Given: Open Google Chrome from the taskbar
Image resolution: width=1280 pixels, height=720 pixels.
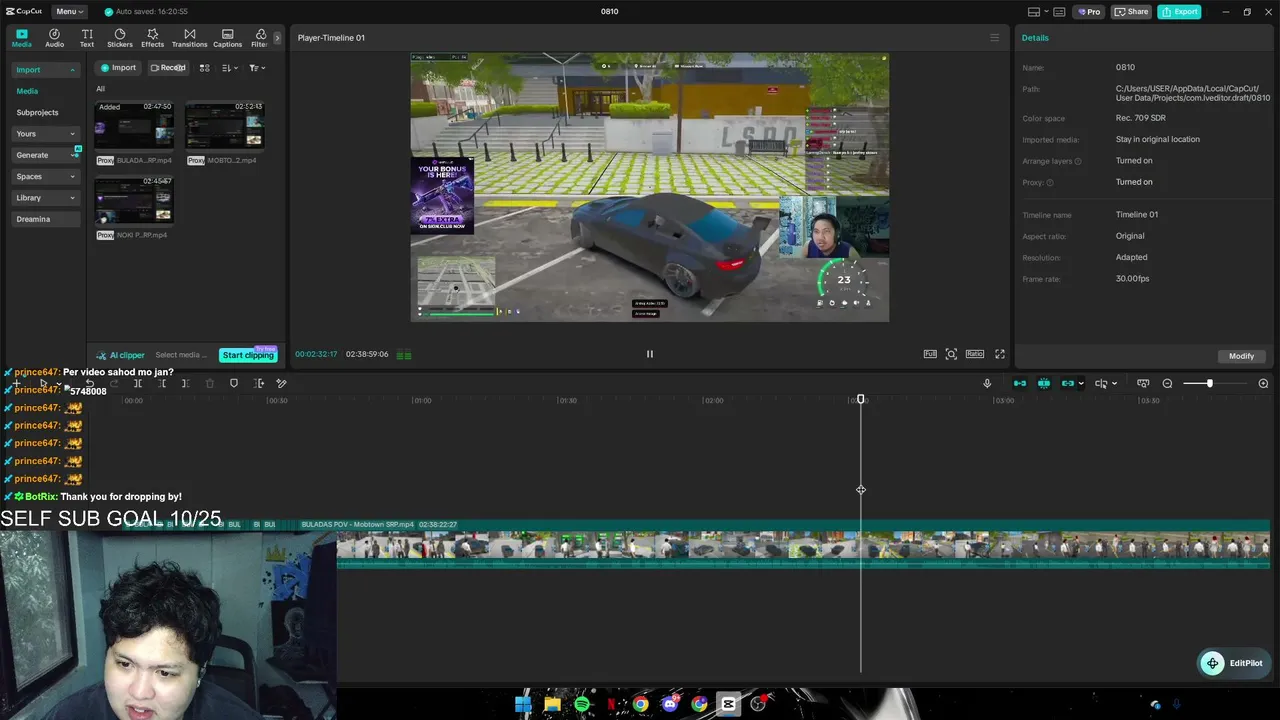Looking at the screenshot, I should [641, 704].
